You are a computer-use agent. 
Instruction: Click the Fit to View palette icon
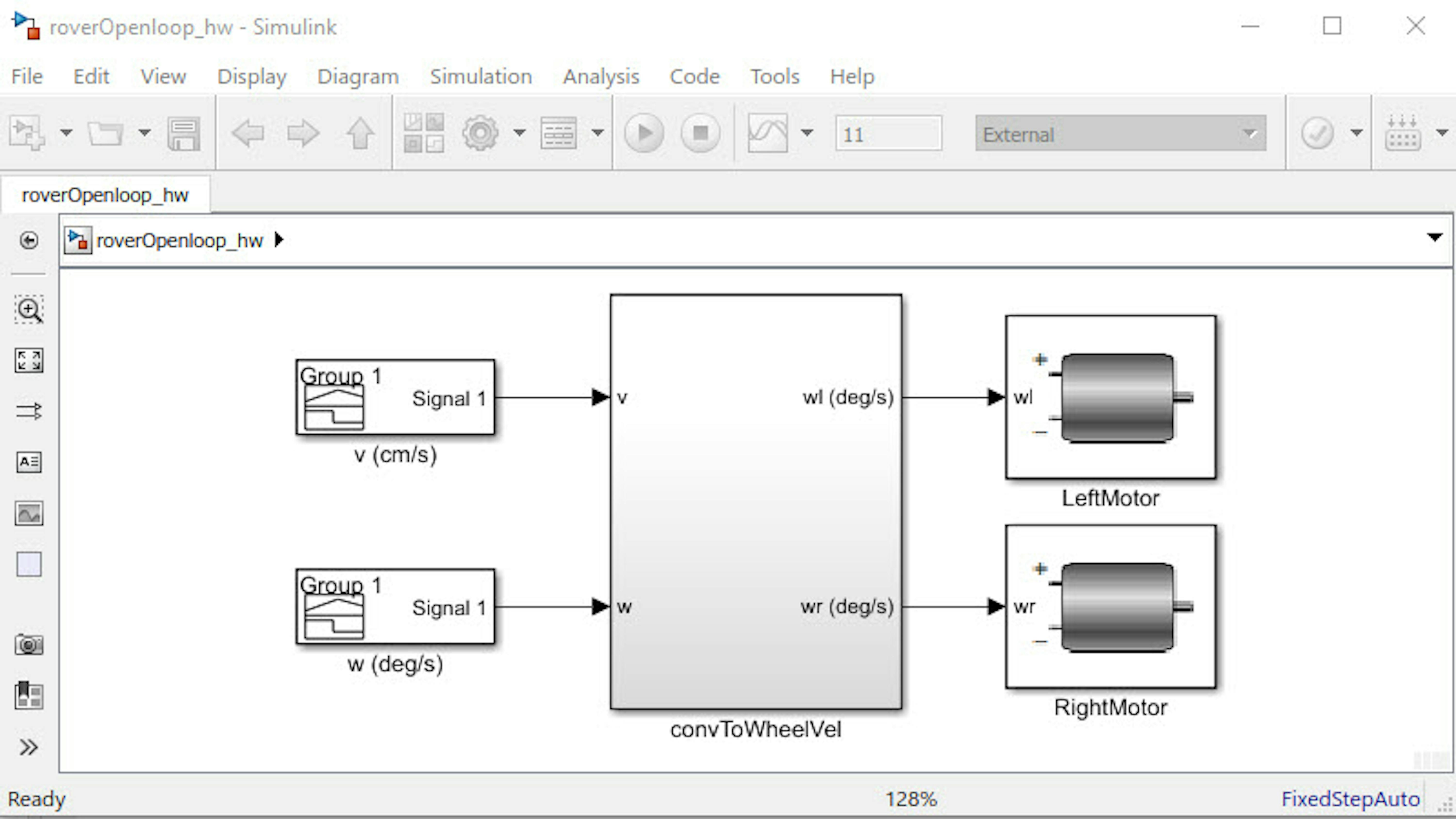[29, 360]
